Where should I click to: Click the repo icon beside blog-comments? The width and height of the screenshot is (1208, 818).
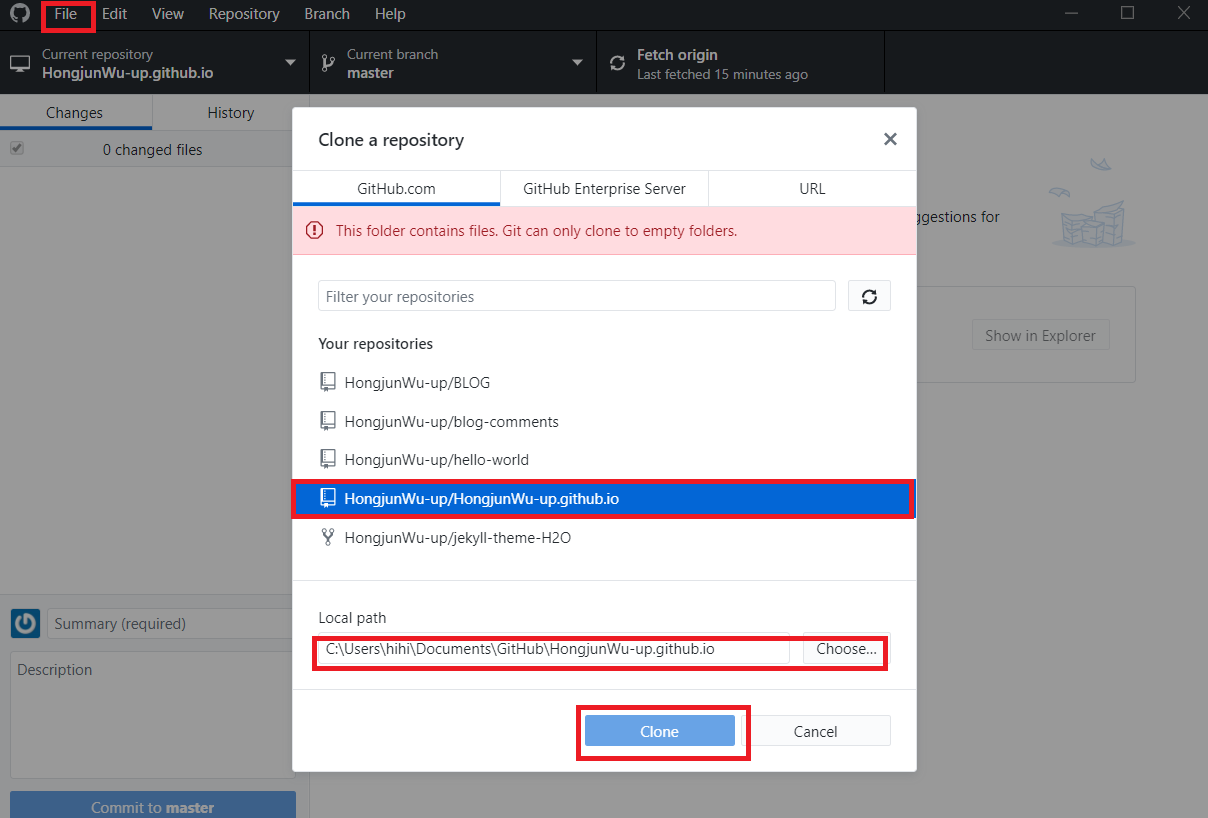point(327,421)
